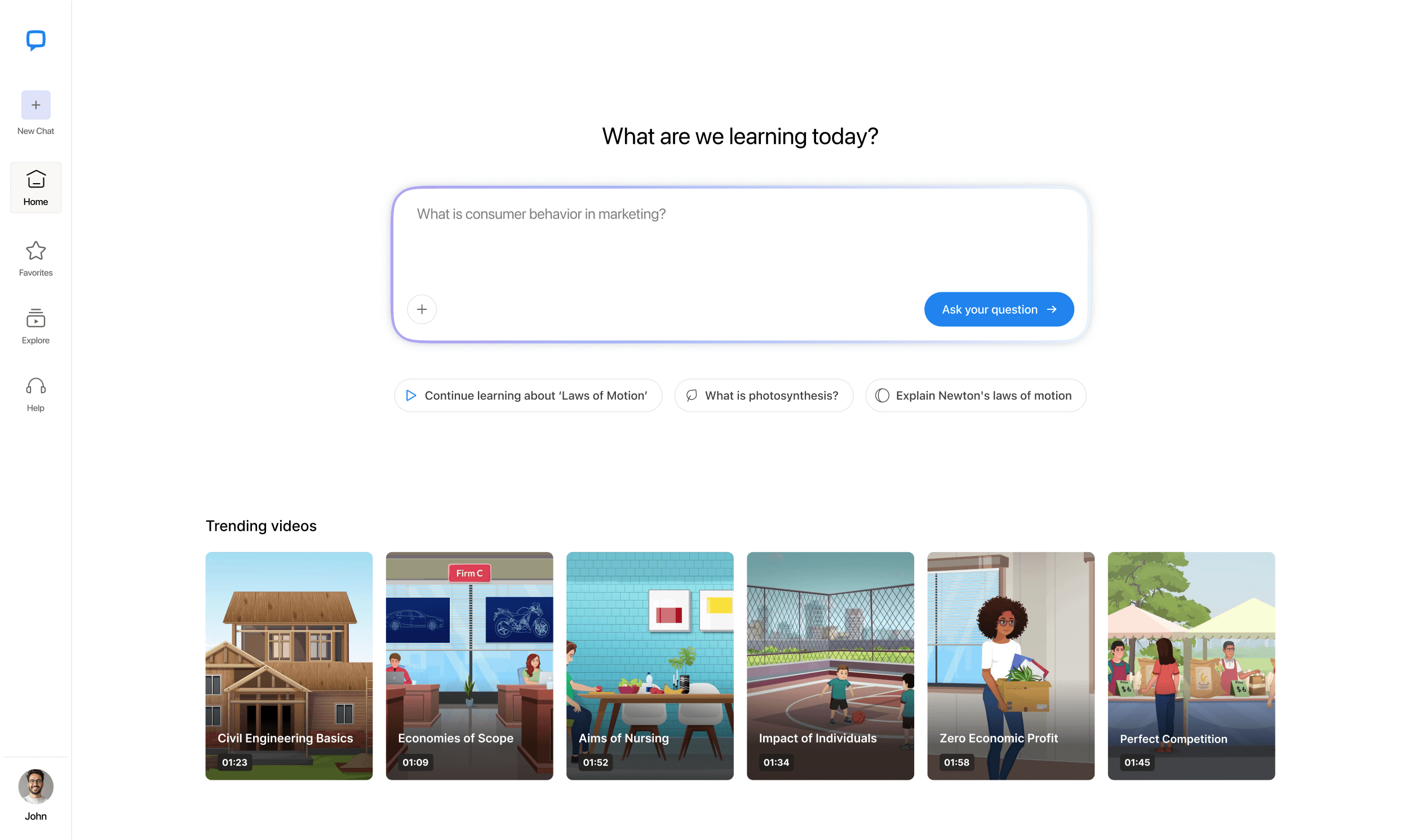Open the Economies of Scope video
1409x840 pixels.
[469, 666]
